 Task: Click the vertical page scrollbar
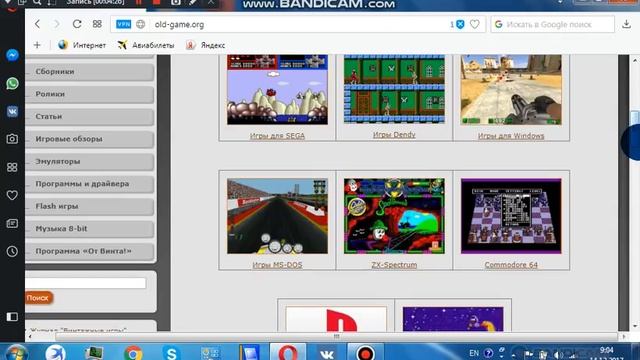(635, 118)
